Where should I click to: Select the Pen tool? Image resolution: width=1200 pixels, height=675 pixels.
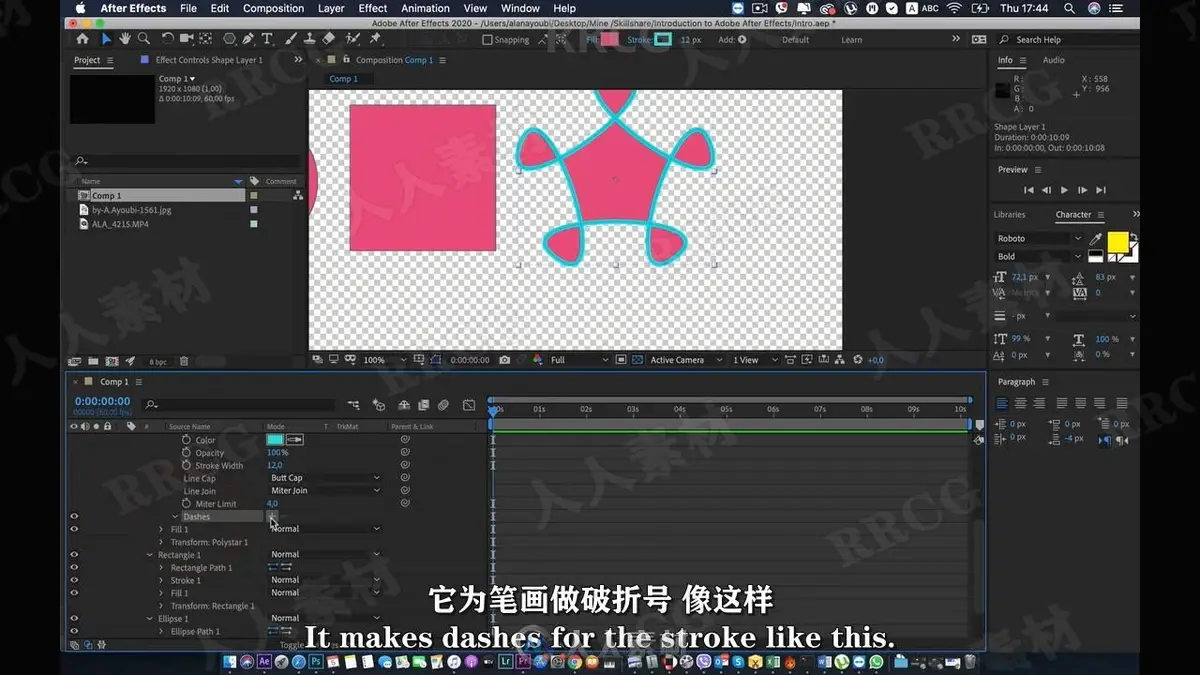(250, 39)
